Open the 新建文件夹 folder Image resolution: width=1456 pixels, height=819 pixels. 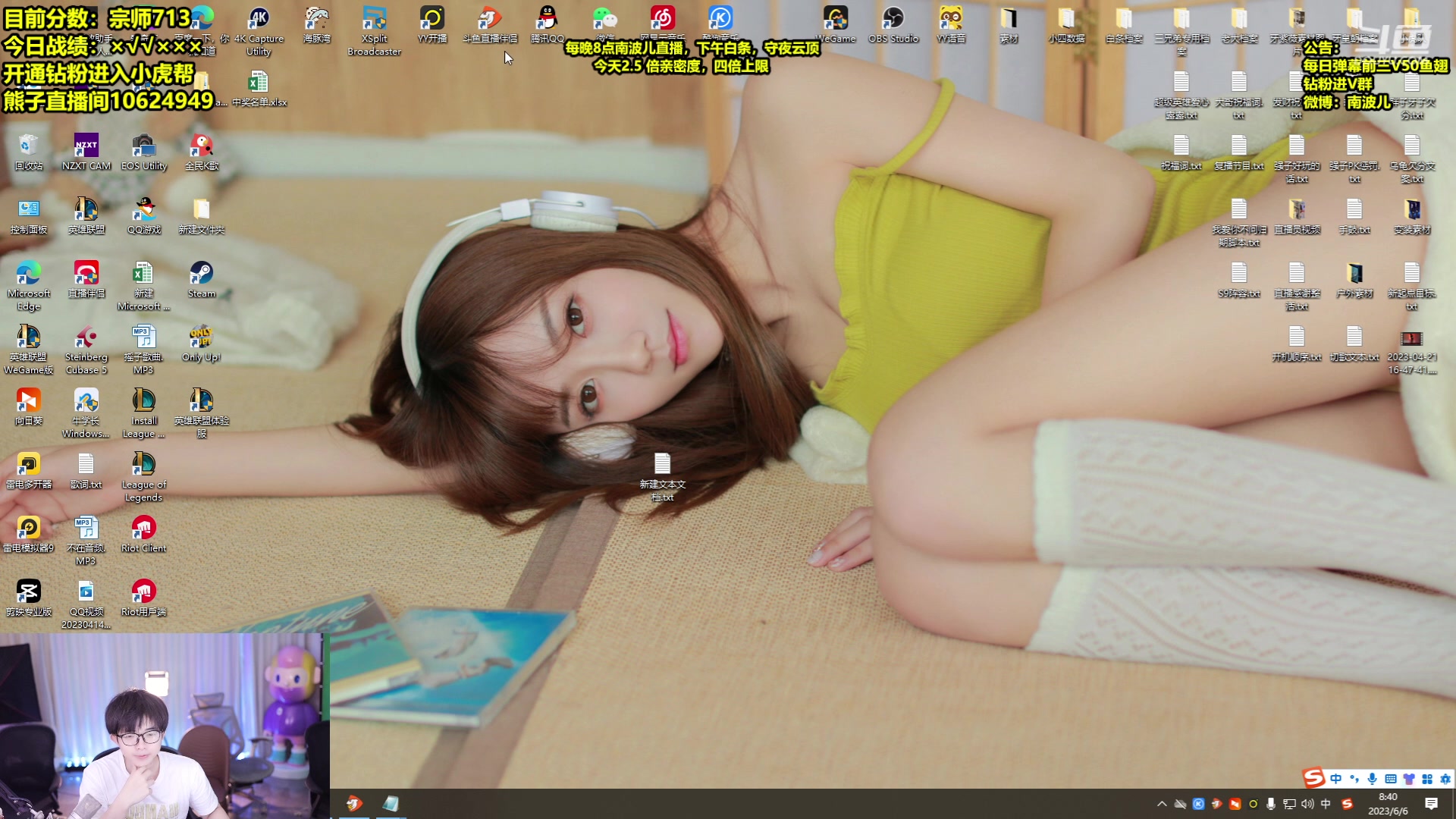click(202, 215)
